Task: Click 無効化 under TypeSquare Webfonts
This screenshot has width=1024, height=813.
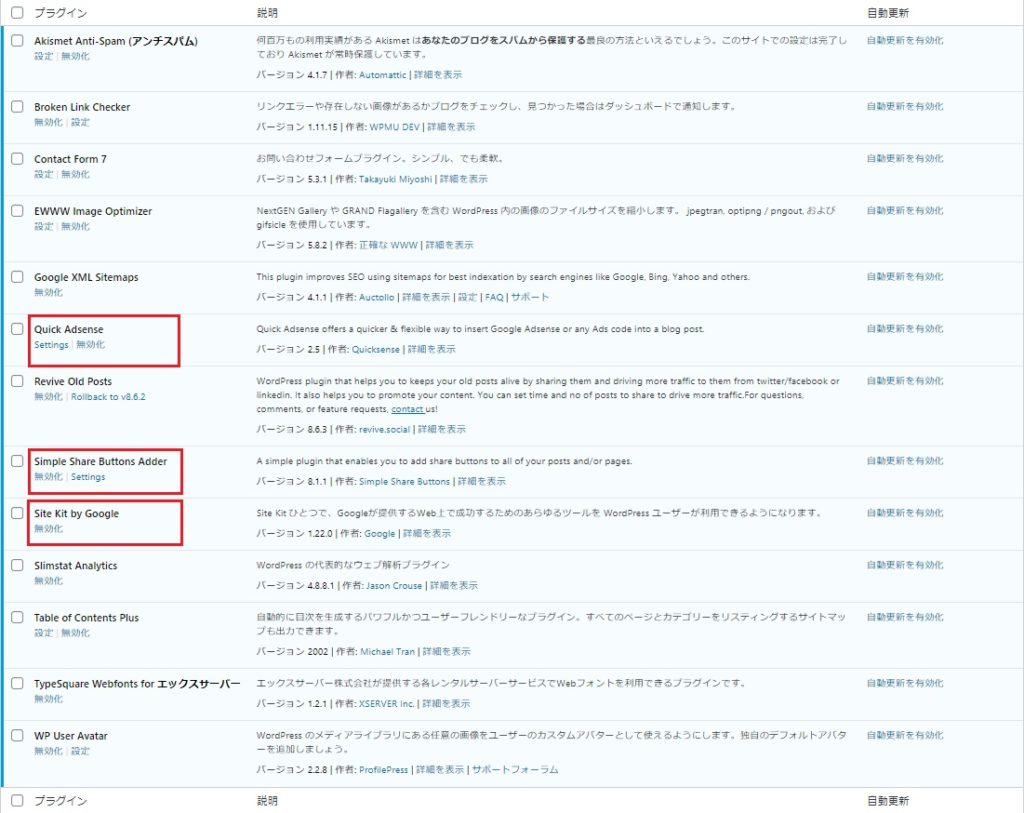Action: point(48,699)
